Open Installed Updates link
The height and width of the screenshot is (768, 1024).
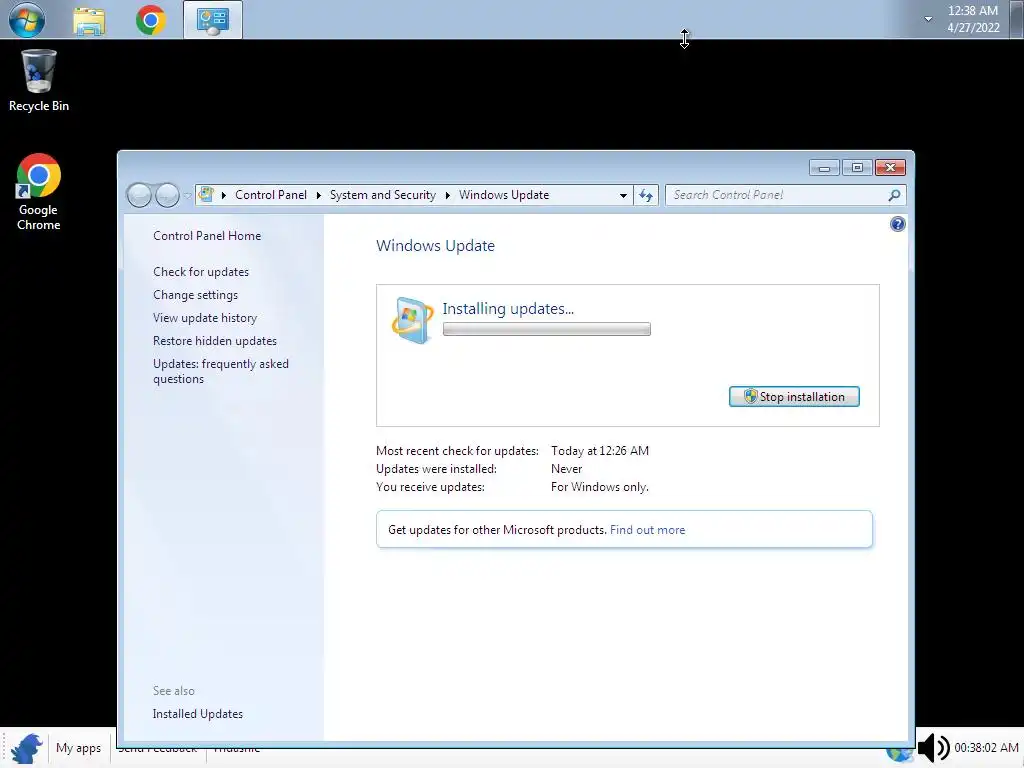198,714
